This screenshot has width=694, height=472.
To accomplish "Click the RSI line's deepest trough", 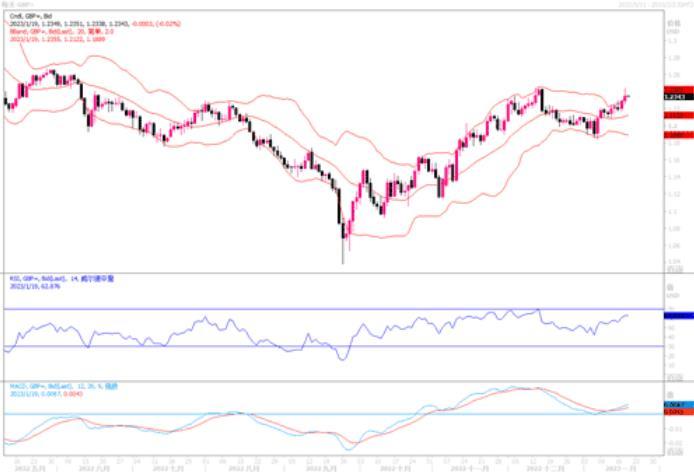I will point(343,358).
